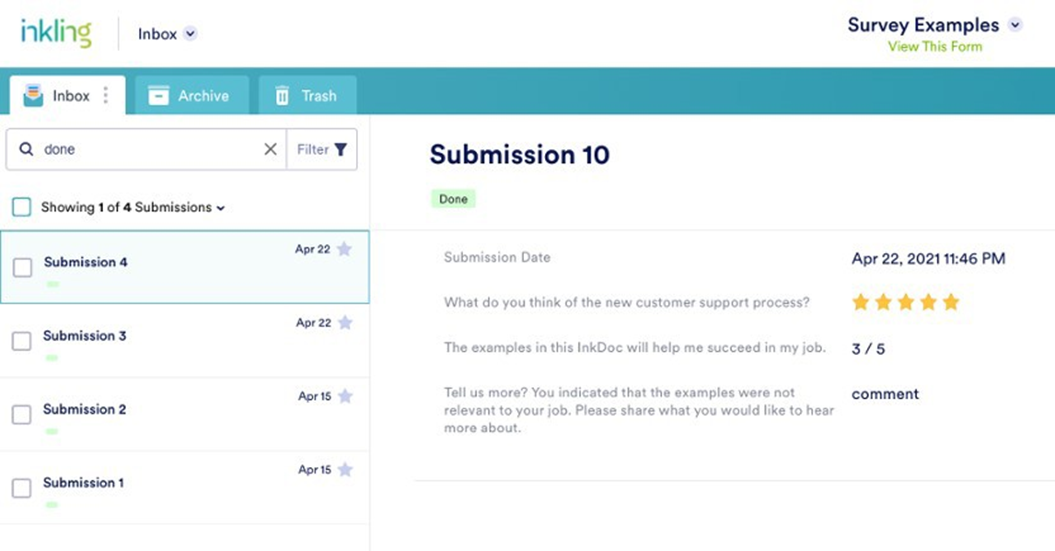The image size is (1055, 551).
Task: Open Inbox tab options via three-dot icon
Action: point(106,96)
